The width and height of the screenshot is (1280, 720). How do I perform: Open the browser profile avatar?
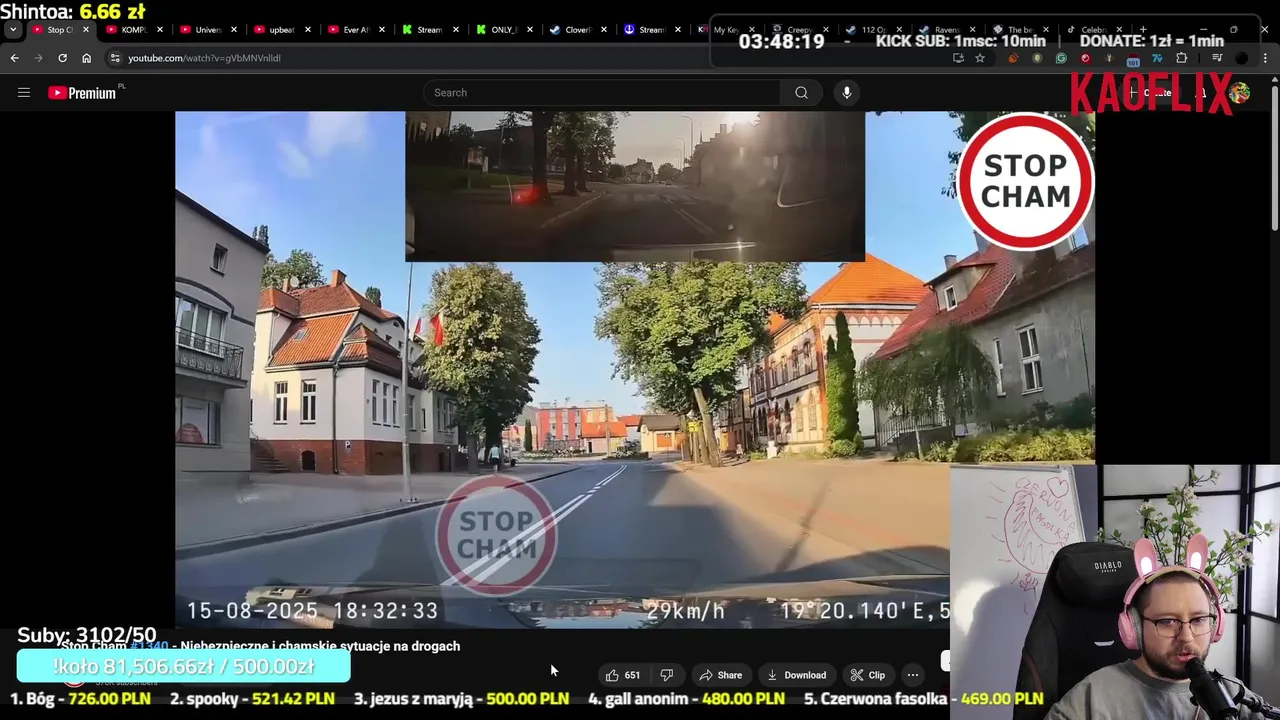tap(1242, 58)
